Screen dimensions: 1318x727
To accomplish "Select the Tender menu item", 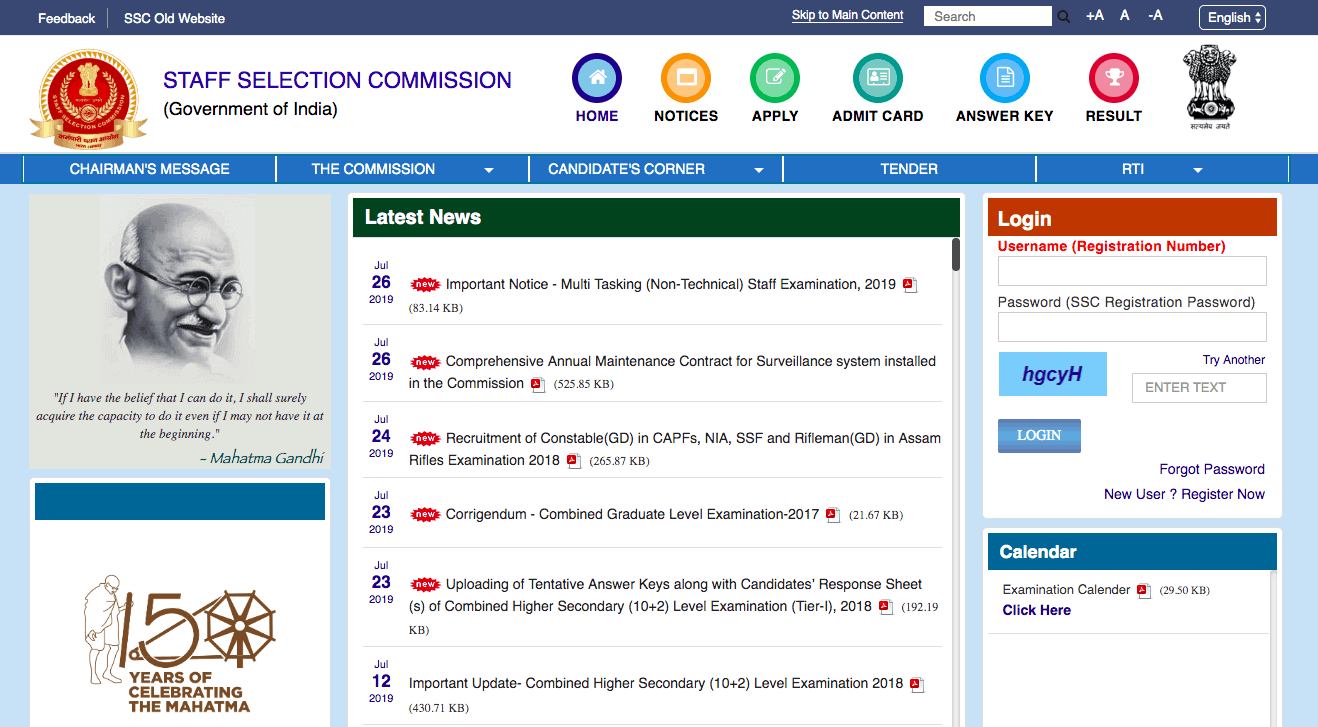I will click(x=908, y=169).
